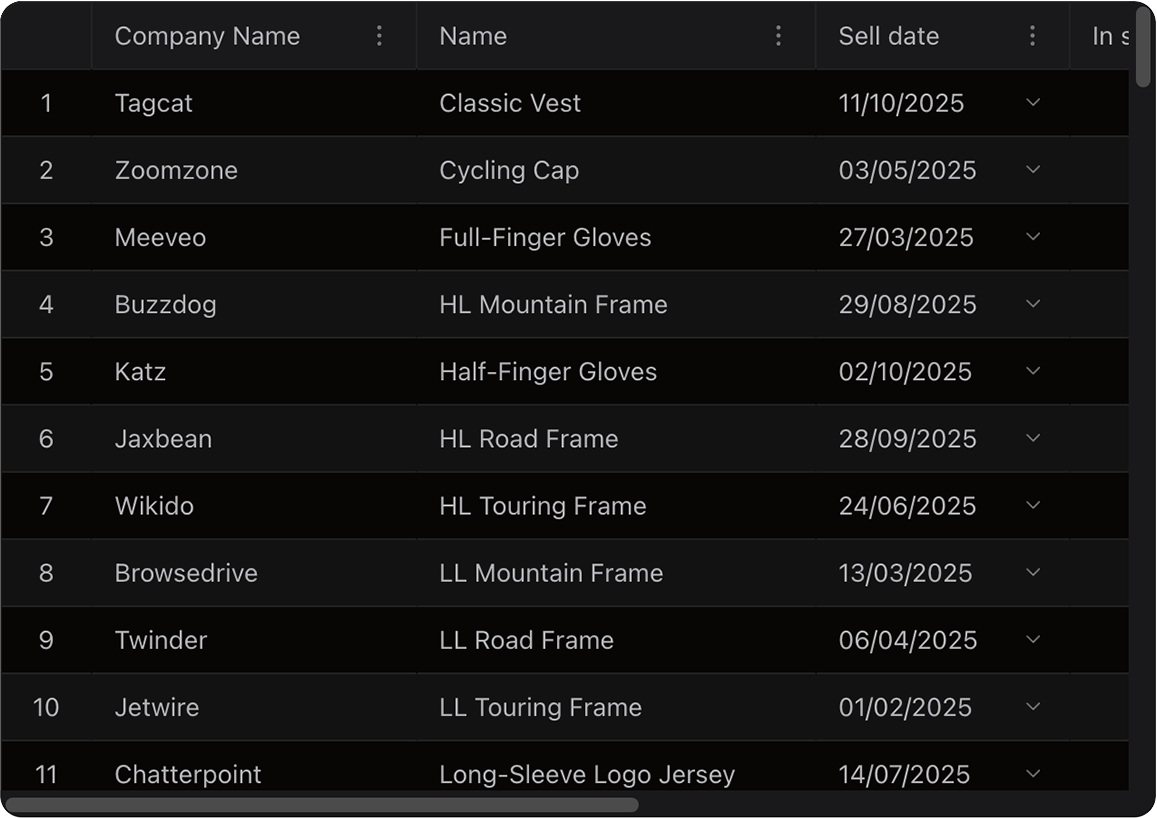Open the Sell date column three-dot menu

coord(1032,36)
